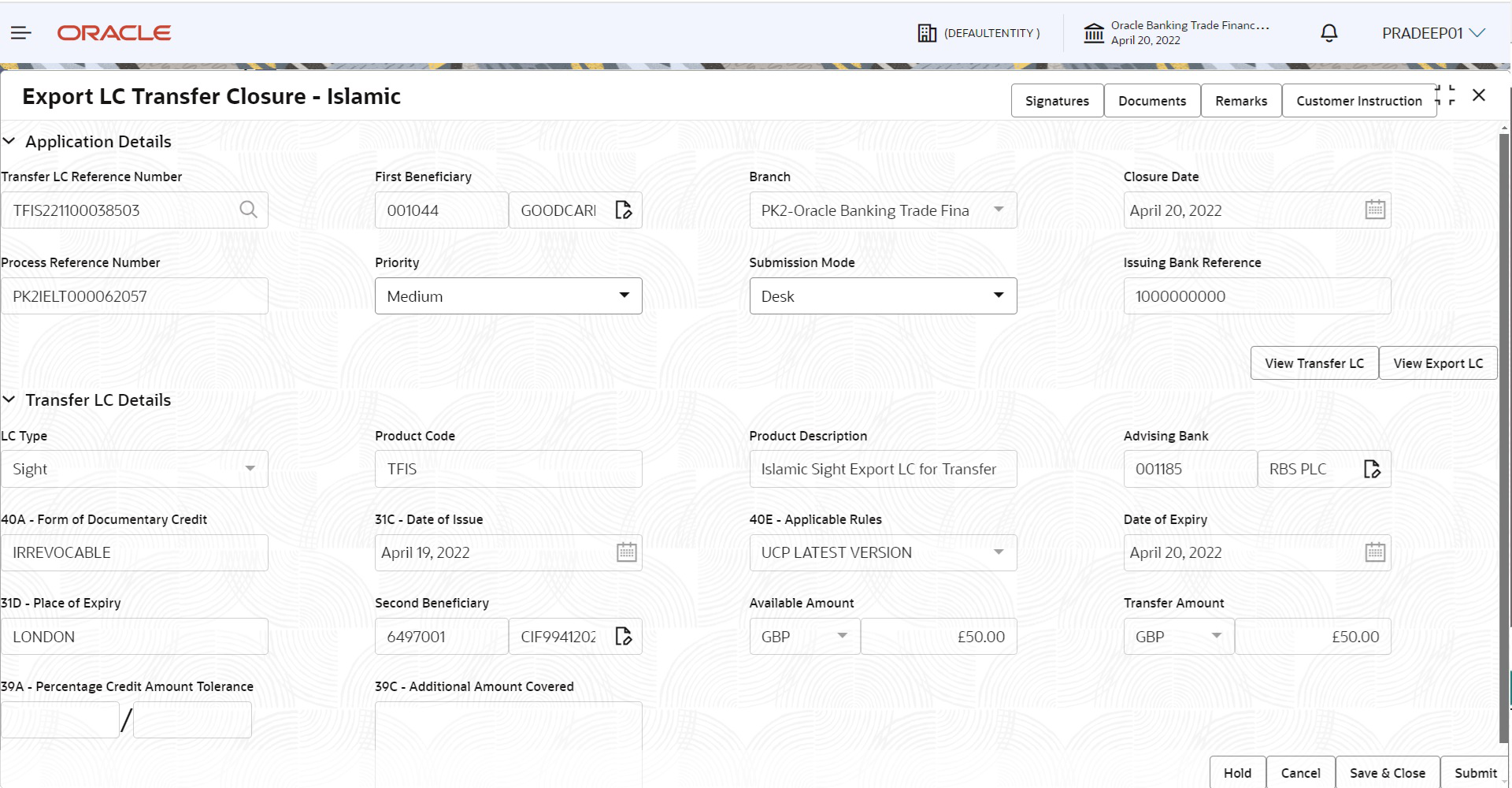Click the View Transfer LC button

coord(1314,363)
